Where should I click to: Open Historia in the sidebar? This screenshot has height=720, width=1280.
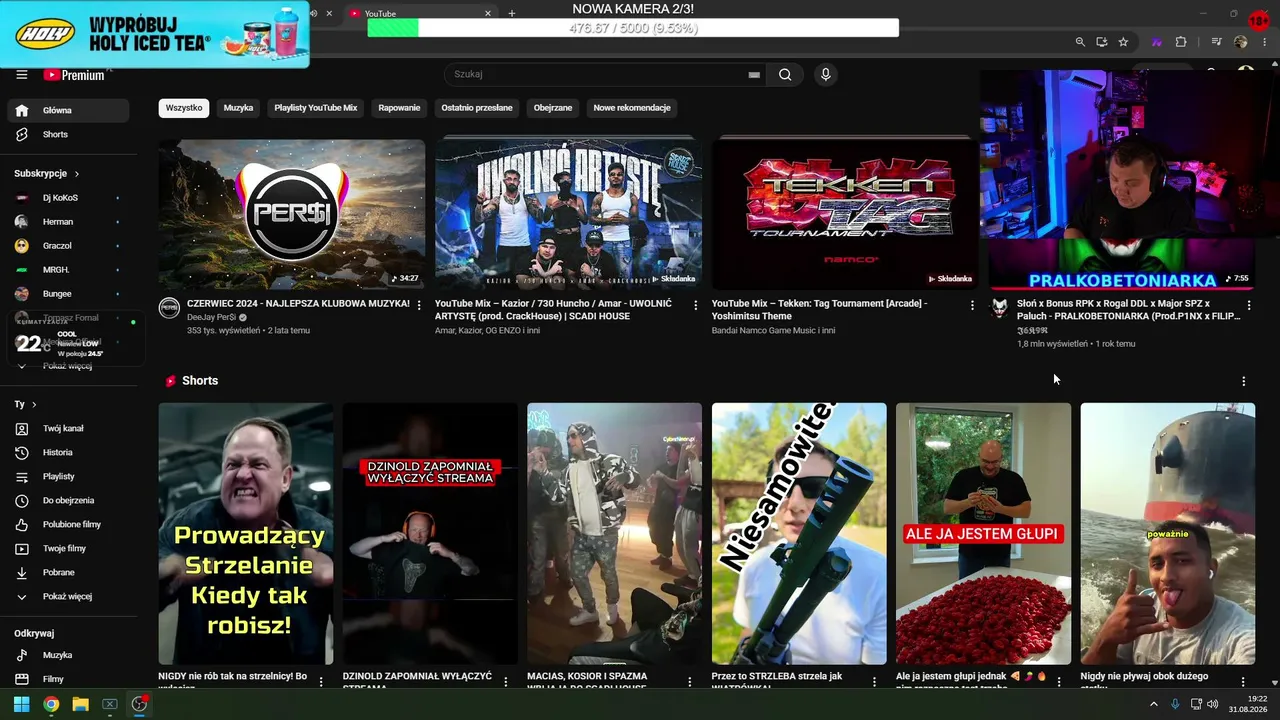(68, 452)
